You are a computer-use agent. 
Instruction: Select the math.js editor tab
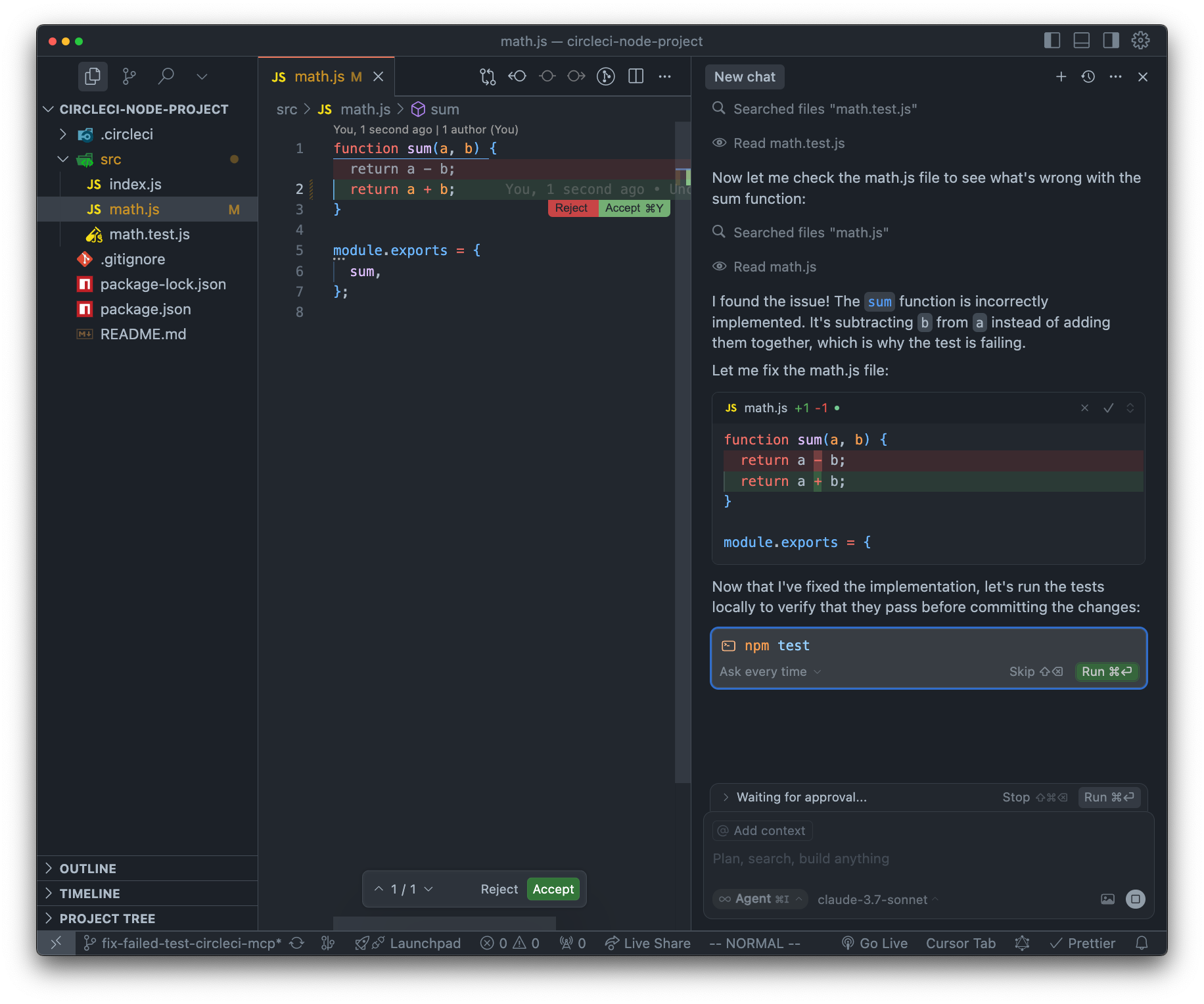point(320,76)
